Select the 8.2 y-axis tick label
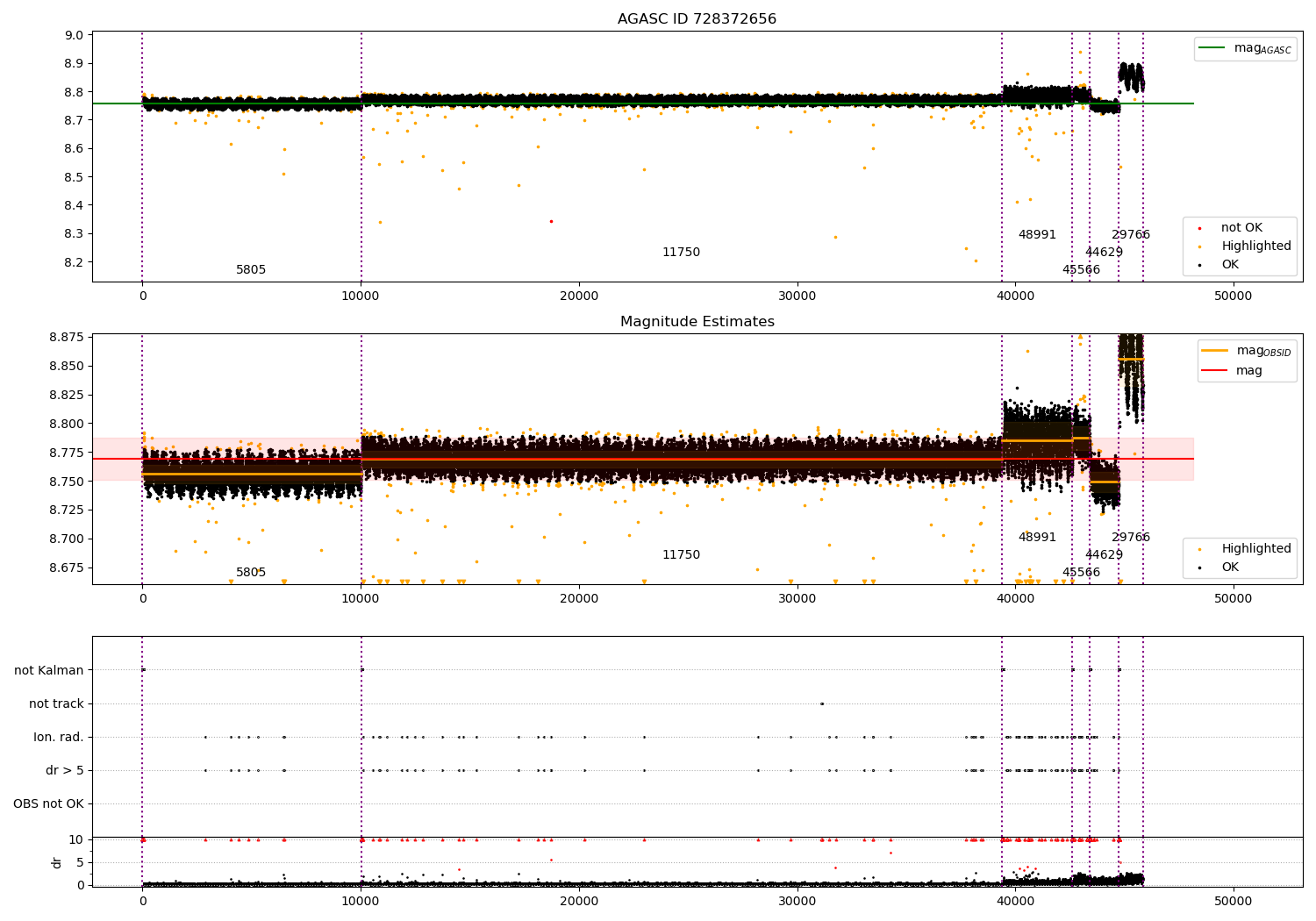This screenshot has height=921, width=1316. pyautogui.click(x=75, y=262)
